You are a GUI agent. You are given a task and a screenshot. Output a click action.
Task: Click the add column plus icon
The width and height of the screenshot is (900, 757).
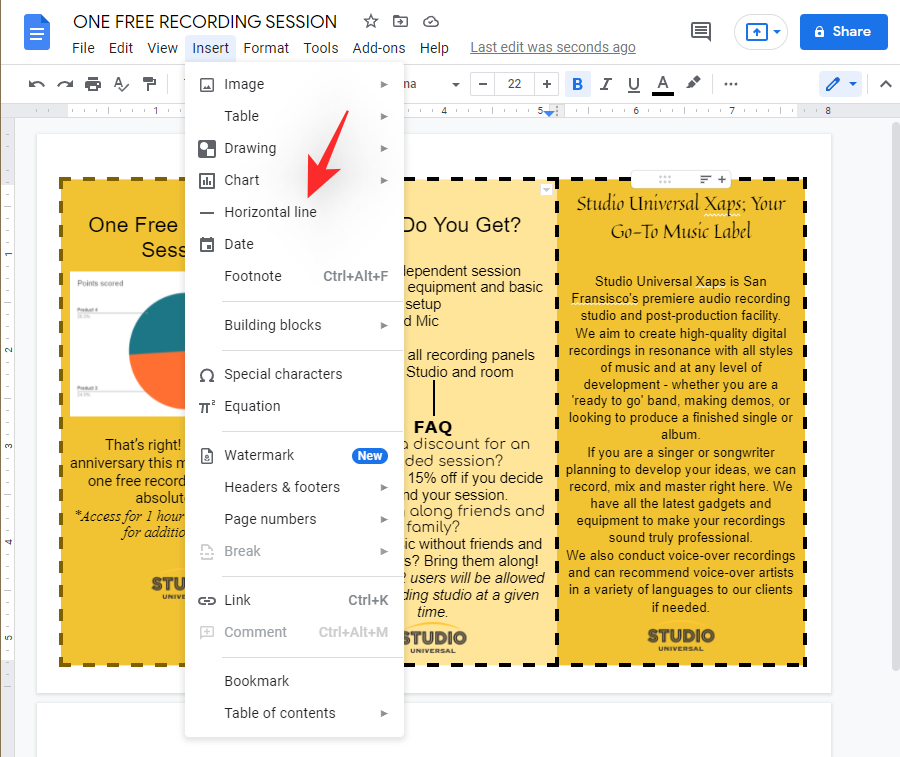point(722,180)
